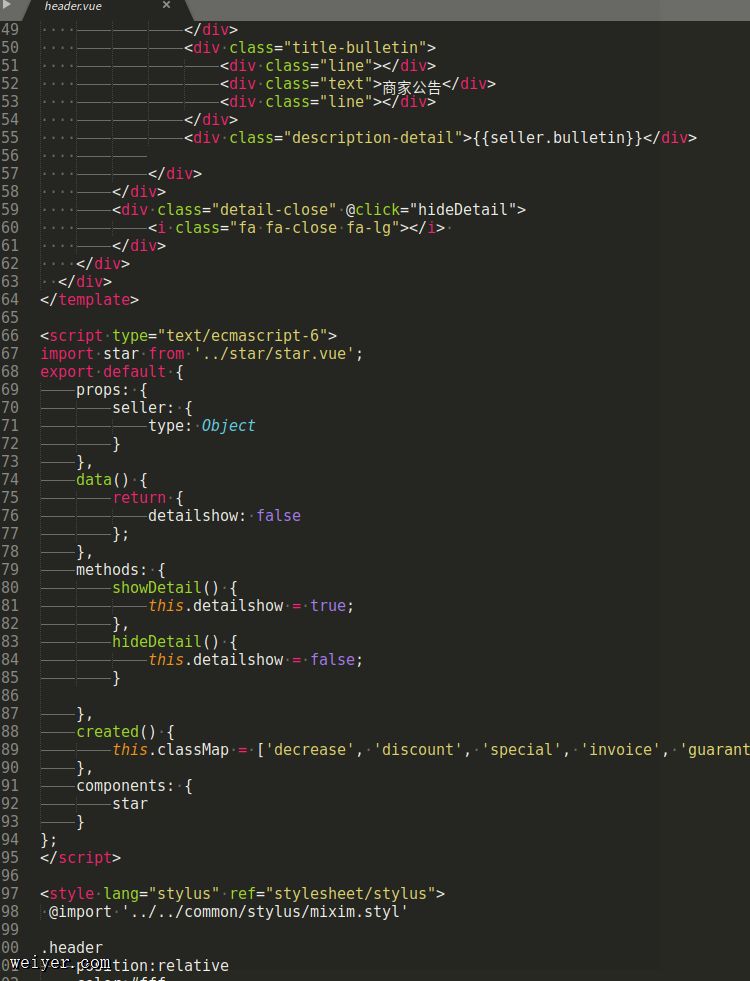Click the "showDetail()" method definition
This screenshot has height=981, width=750.
[166, 587]
